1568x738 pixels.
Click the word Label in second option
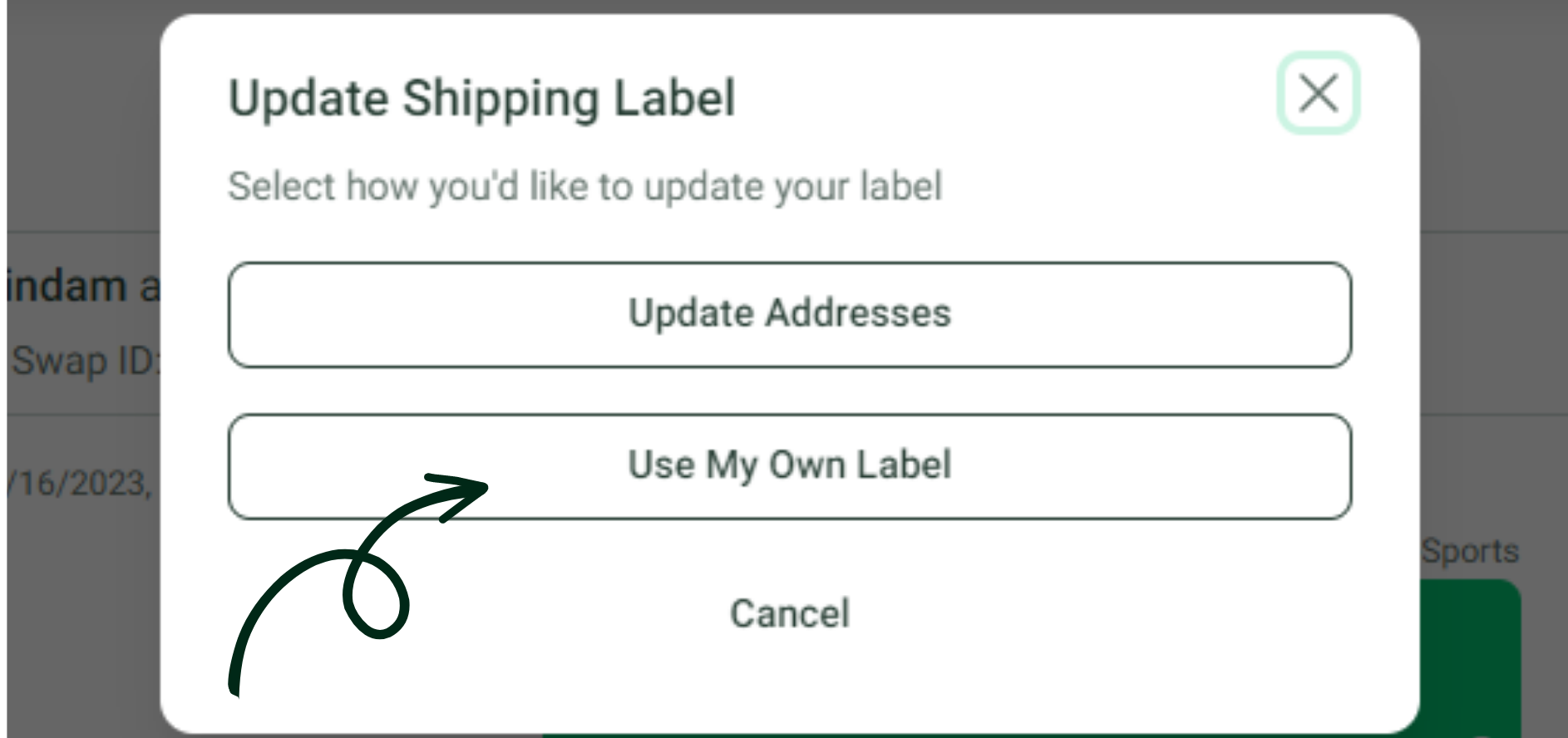tap(905, 464)
